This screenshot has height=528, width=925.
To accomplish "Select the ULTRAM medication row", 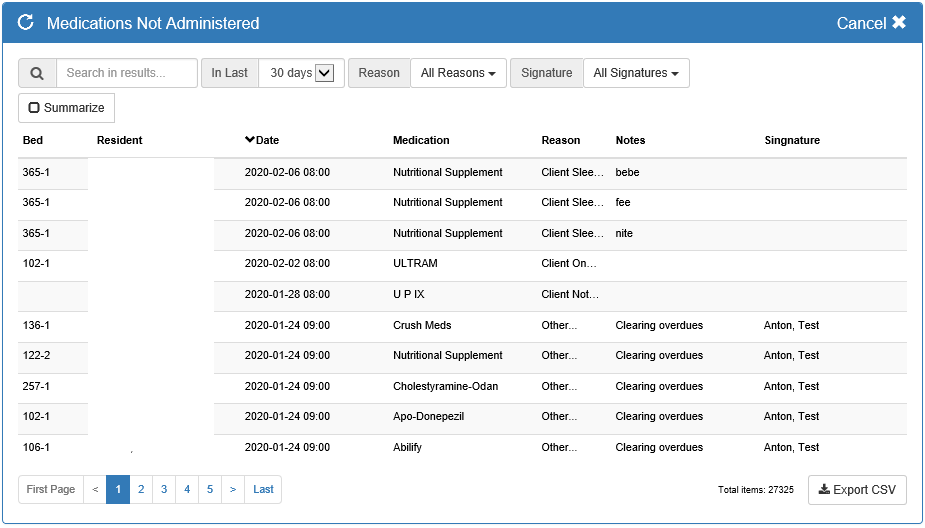I will [415, 264].
